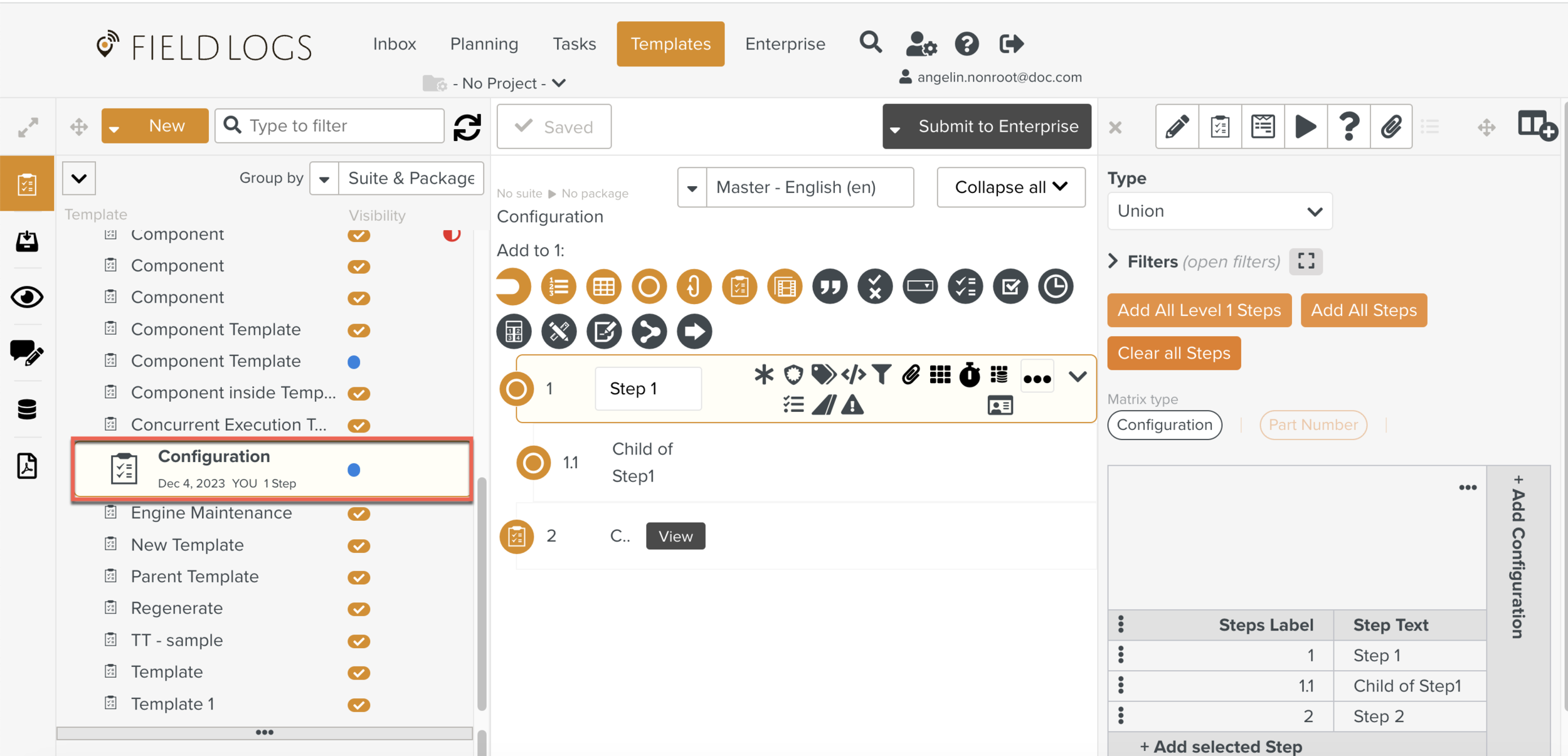Add a table step type
This screenshot has width=1568, height=756.
pos(603,286)
